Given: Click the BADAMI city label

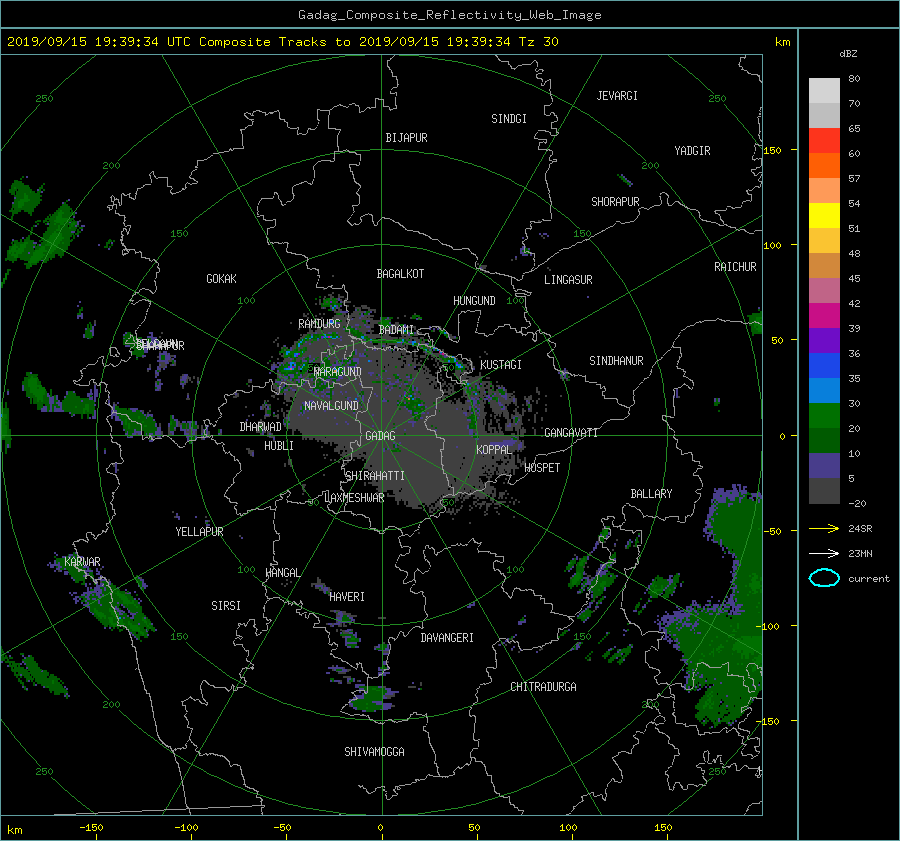Looking at the screenshot, I should (x=396, y=330).
